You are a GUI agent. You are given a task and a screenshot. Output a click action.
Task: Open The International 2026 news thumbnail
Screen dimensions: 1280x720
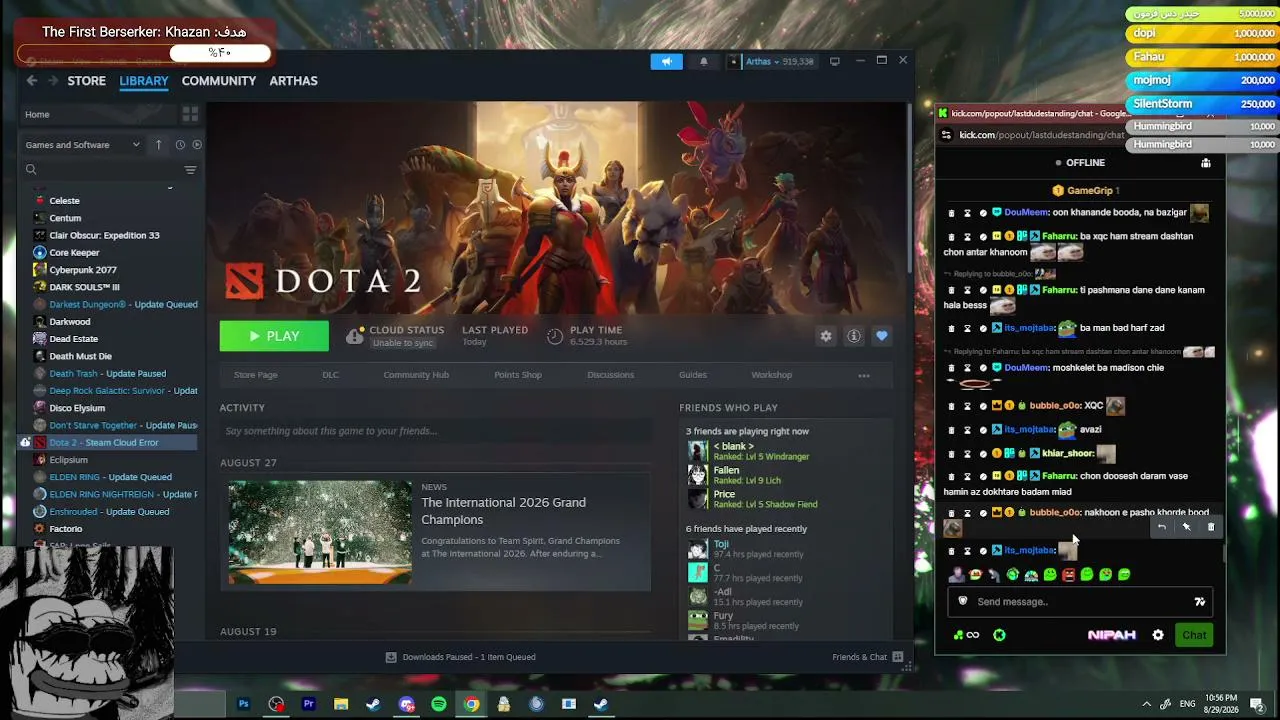320,532
